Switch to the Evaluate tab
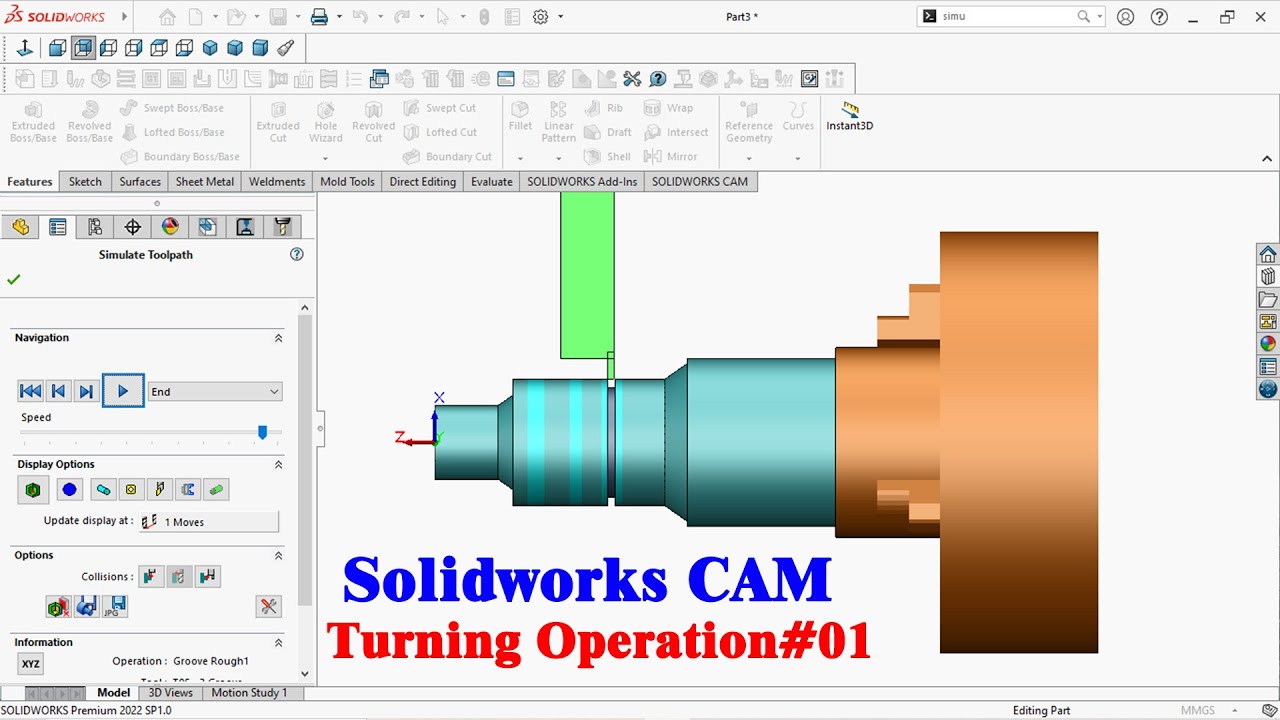This screenshot has height=720, width=1280. click(x=492, y=181)
